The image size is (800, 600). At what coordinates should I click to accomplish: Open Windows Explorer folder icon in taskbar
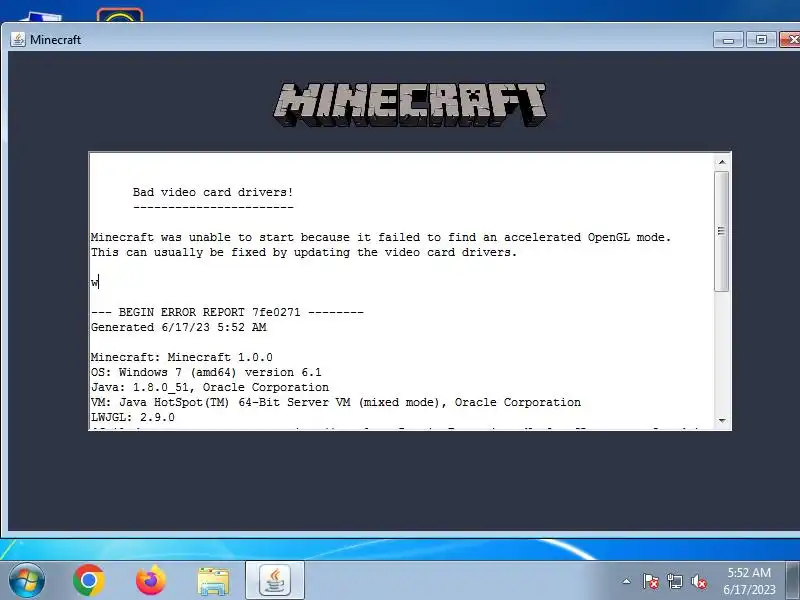click(213, 581)
